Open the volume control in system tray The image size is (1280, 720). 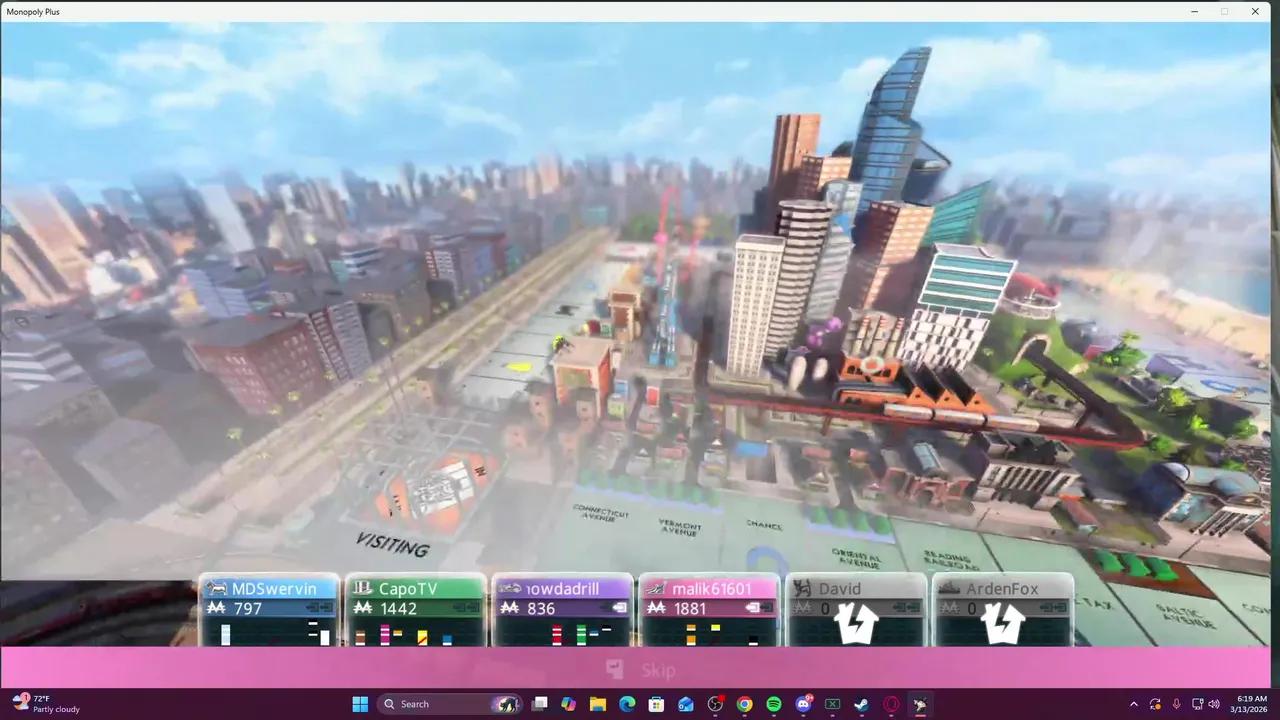[x=1214, y=704]
